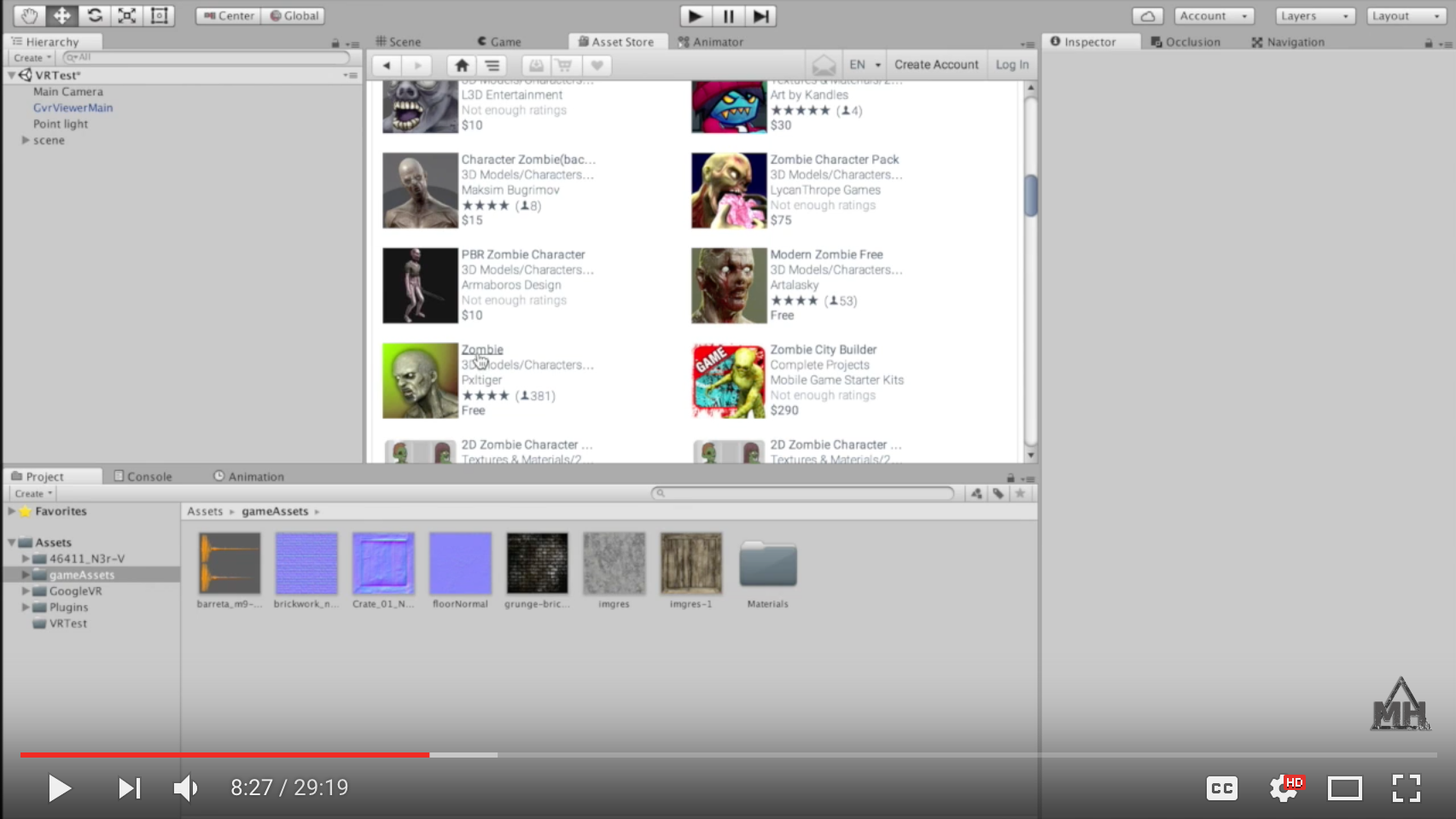1456x819 pixels.
Task: Open the Cloud services button
Action: tap(1148, 15)
